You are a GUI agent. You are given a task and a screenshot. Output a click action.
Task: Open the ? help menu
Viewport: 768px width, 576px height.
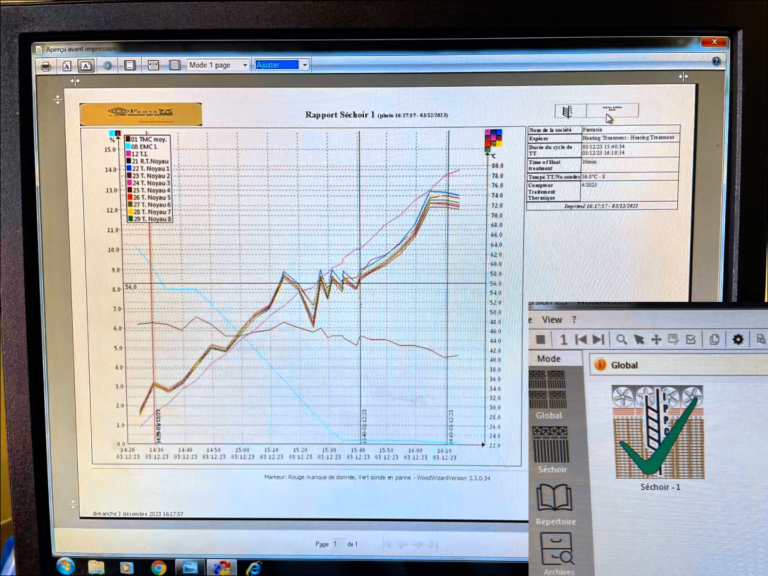572,319
